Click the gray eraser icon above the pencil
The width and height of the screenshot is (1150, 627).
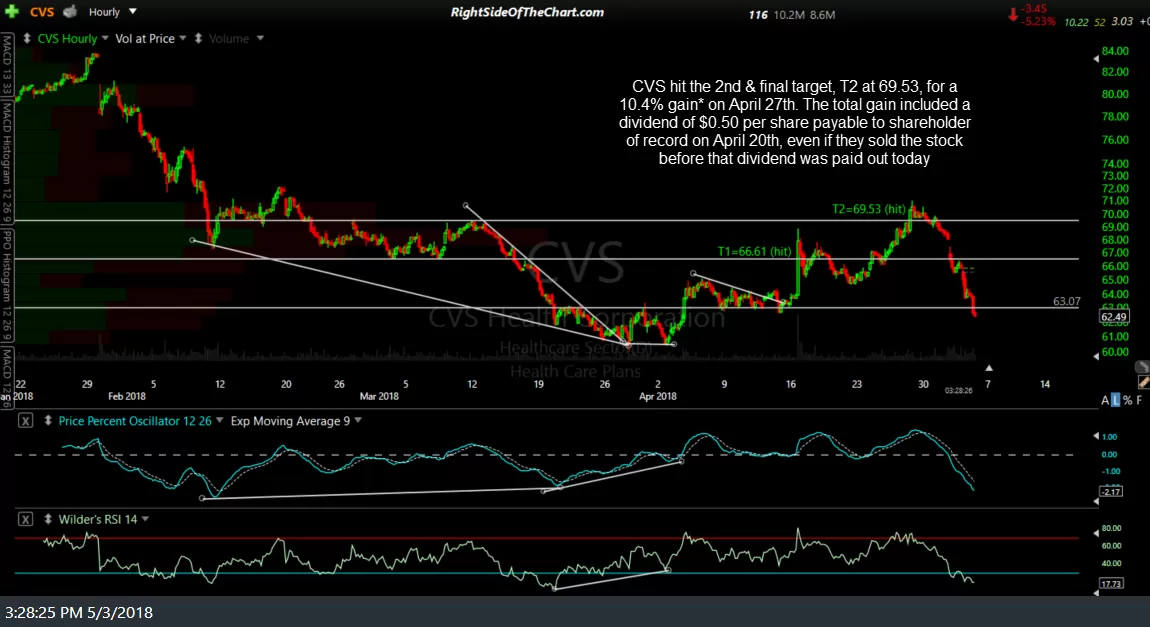click(1143, 366)
